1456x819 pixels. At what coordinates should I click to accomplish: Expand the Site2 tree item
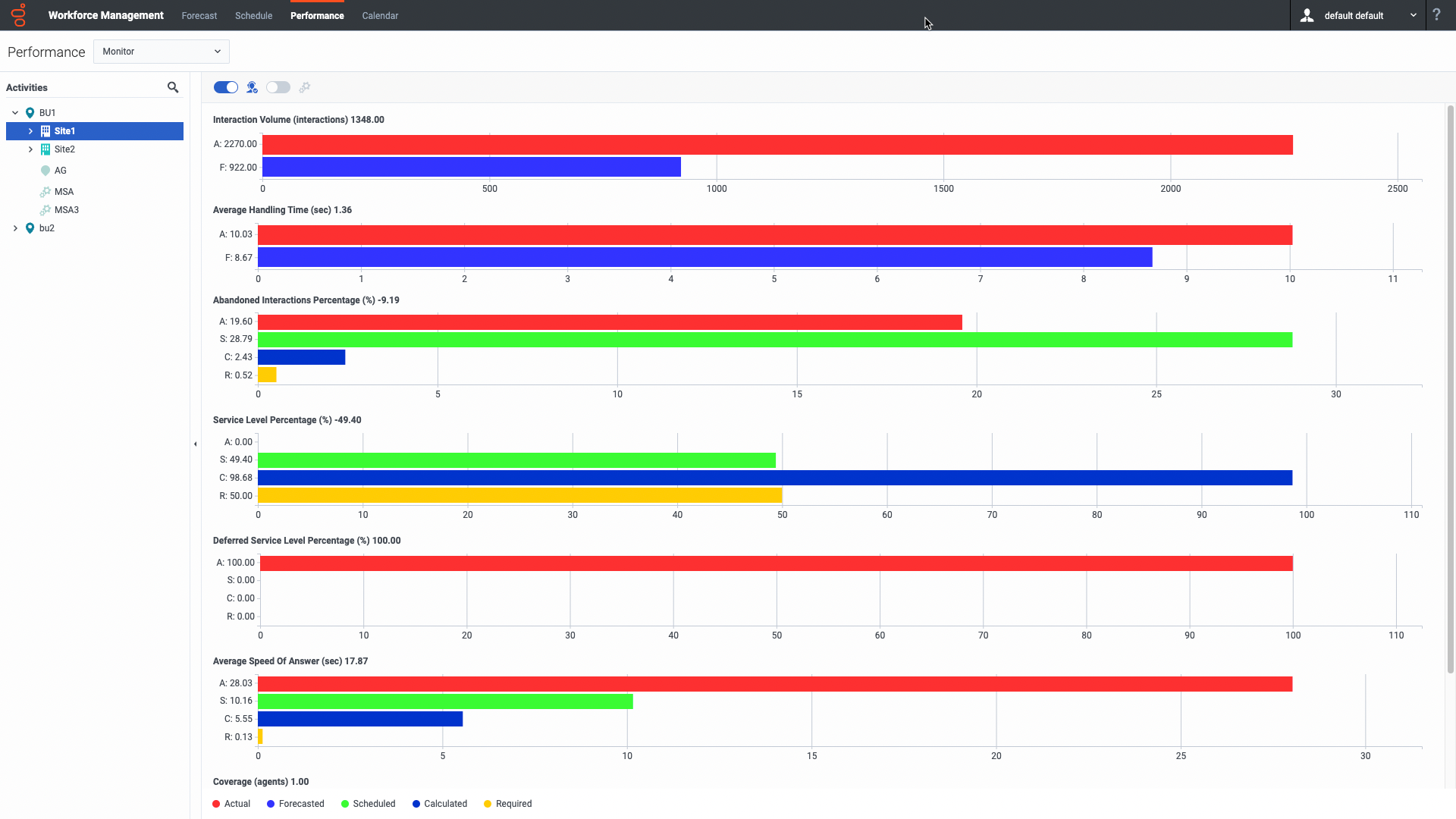click(31, 149)
